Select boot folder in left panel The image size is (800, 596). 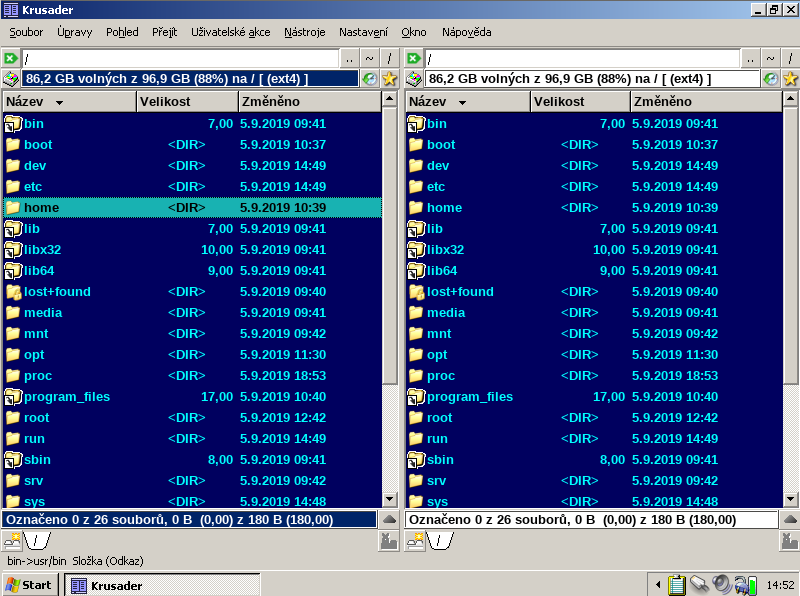coord(192,144)
